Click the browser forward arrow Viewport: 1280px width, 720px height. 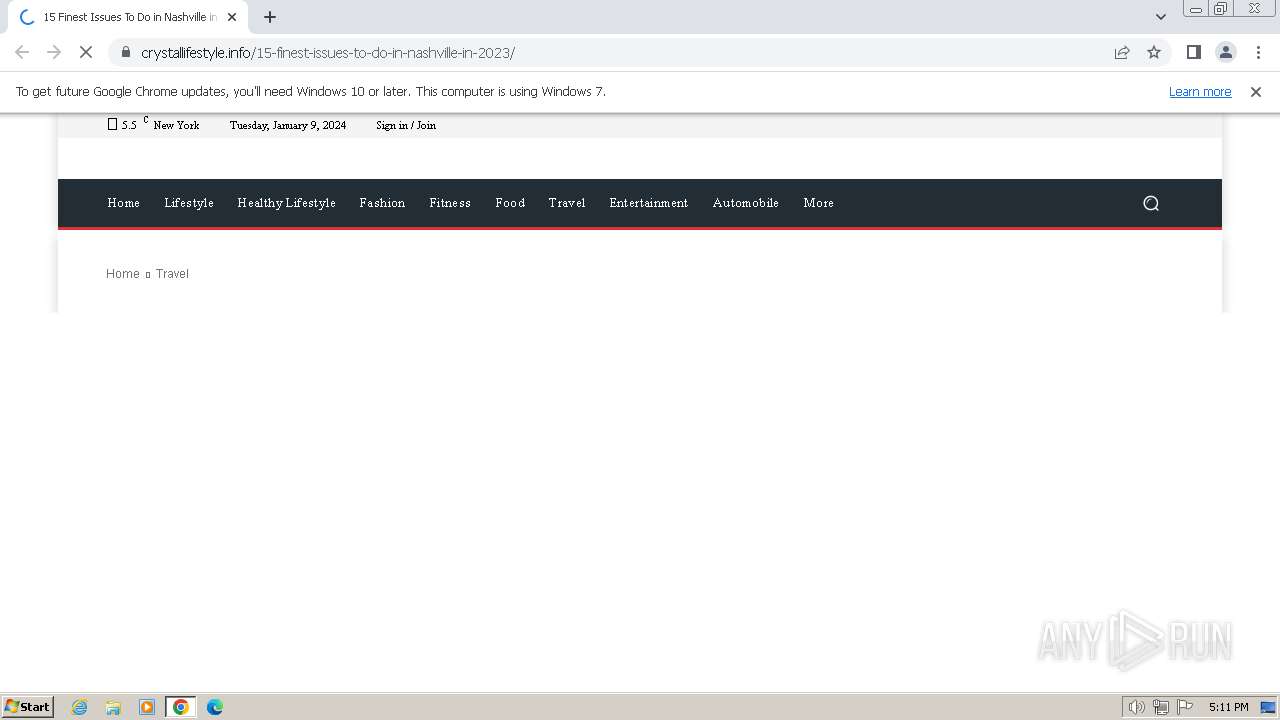(54, 52)
